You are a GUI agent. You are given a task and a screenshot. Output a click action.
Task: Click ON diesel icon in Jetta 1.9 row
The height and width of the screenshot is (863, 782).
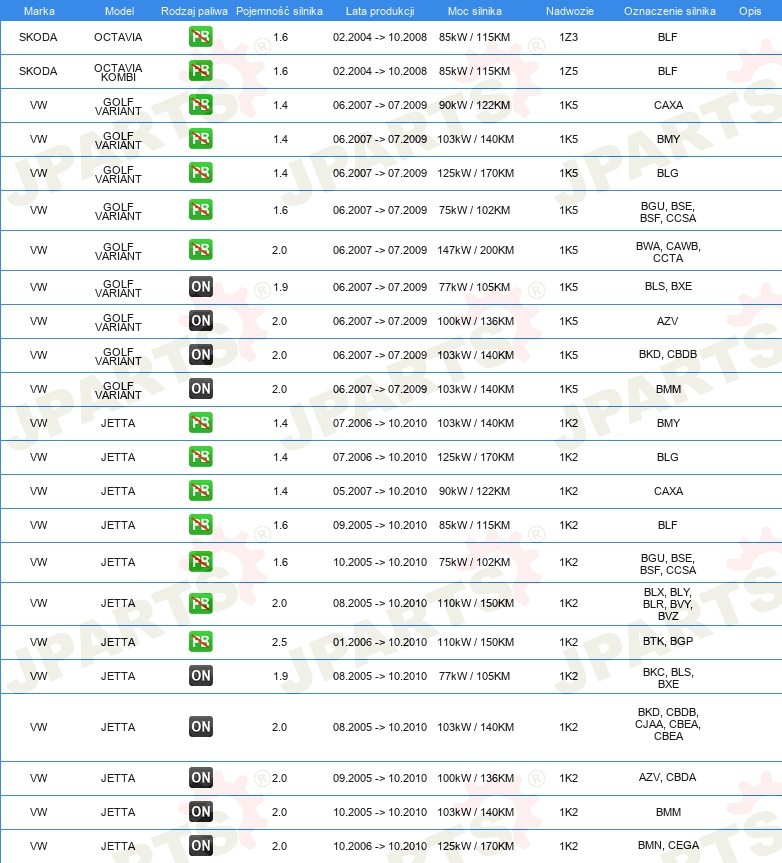pyautogui.click(x=200, y=676)
